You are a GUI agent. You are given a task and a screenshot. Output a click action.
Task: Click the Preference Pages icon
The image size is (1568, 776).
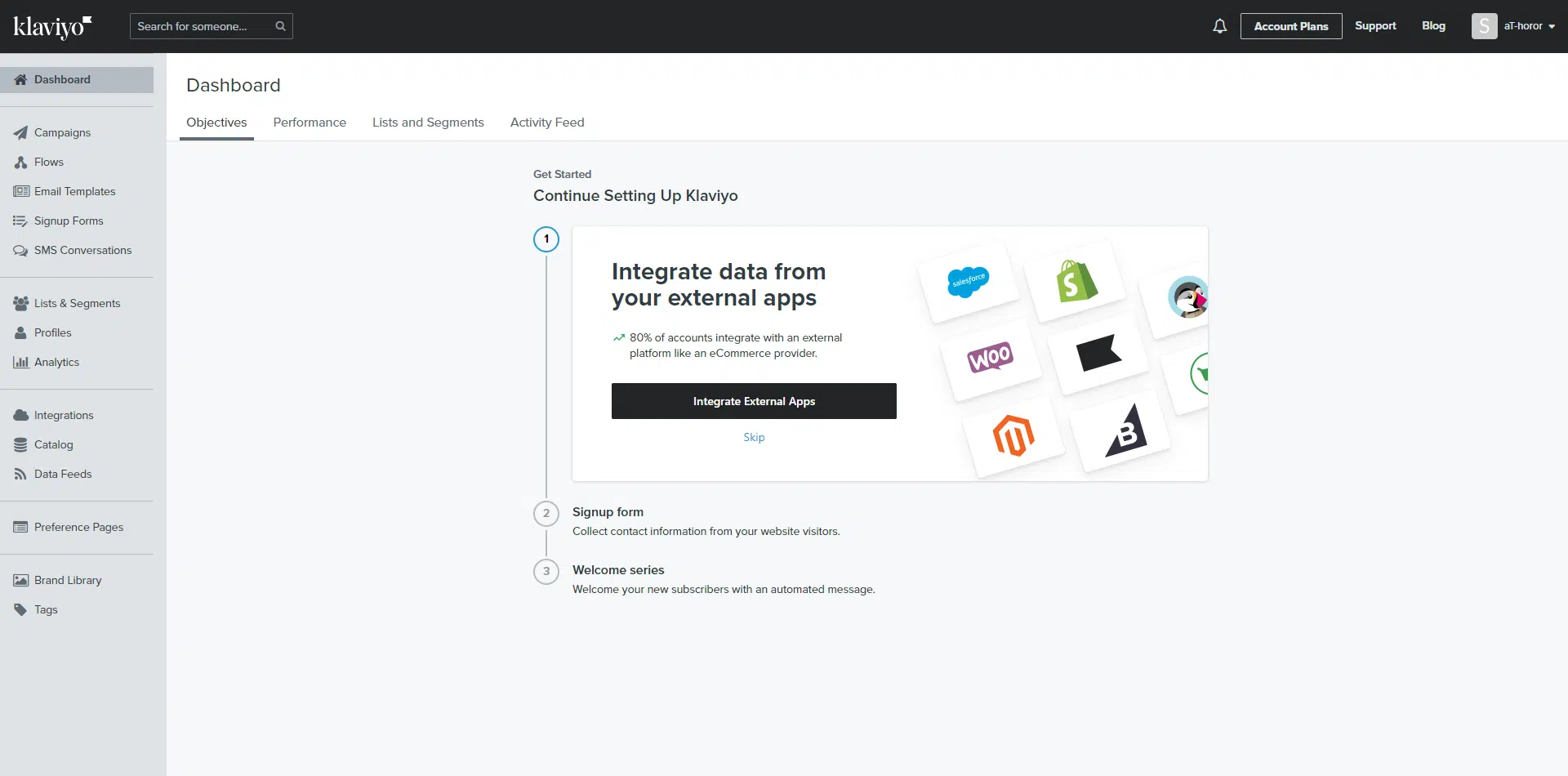click(x=20, y=527)
